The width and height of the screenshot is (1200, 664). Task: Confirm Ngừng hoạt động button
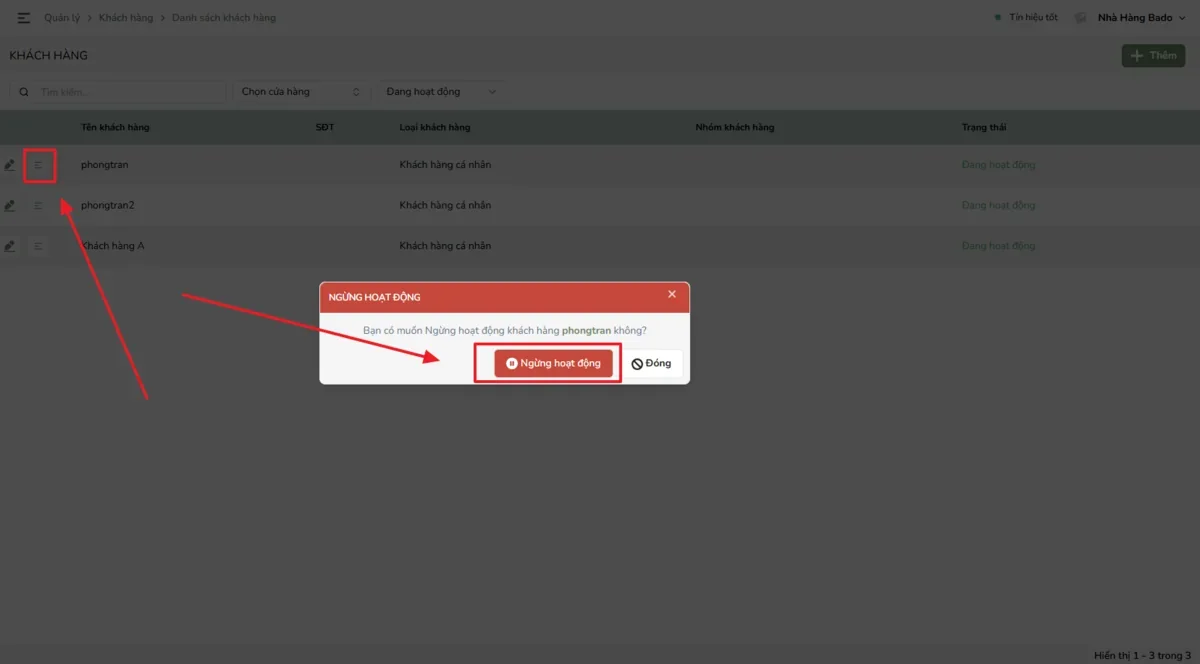coord(553,363)
